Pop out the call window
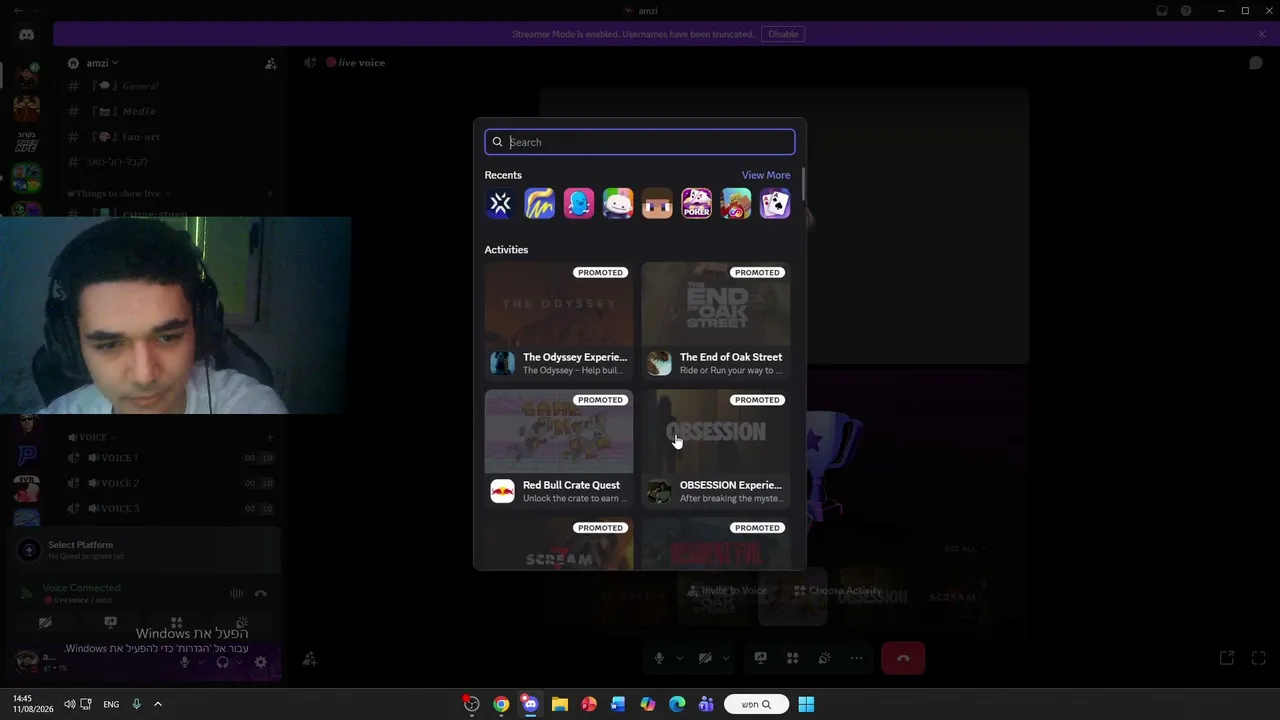Image resolution: width=1280 pixels, height=720 pixels. pyautogui.click(x=1227, y=658)
